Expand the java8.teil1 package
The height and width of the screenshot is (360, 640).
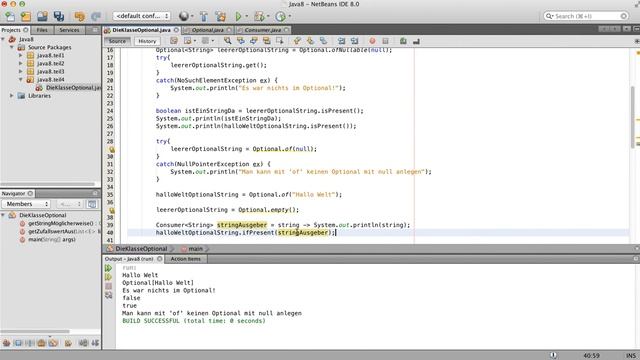pos(20,55)
